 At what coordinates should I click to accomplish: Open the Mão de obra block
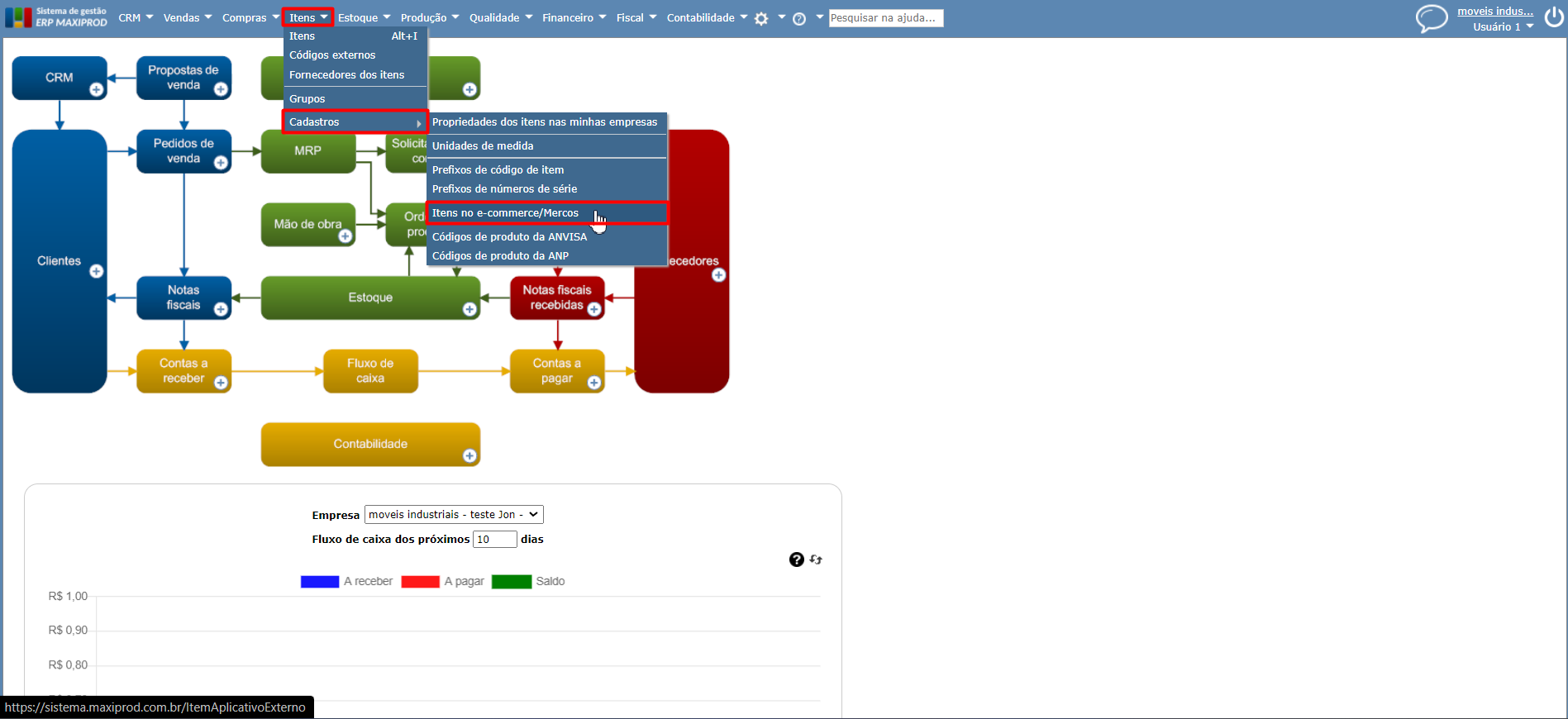[308, 225]
